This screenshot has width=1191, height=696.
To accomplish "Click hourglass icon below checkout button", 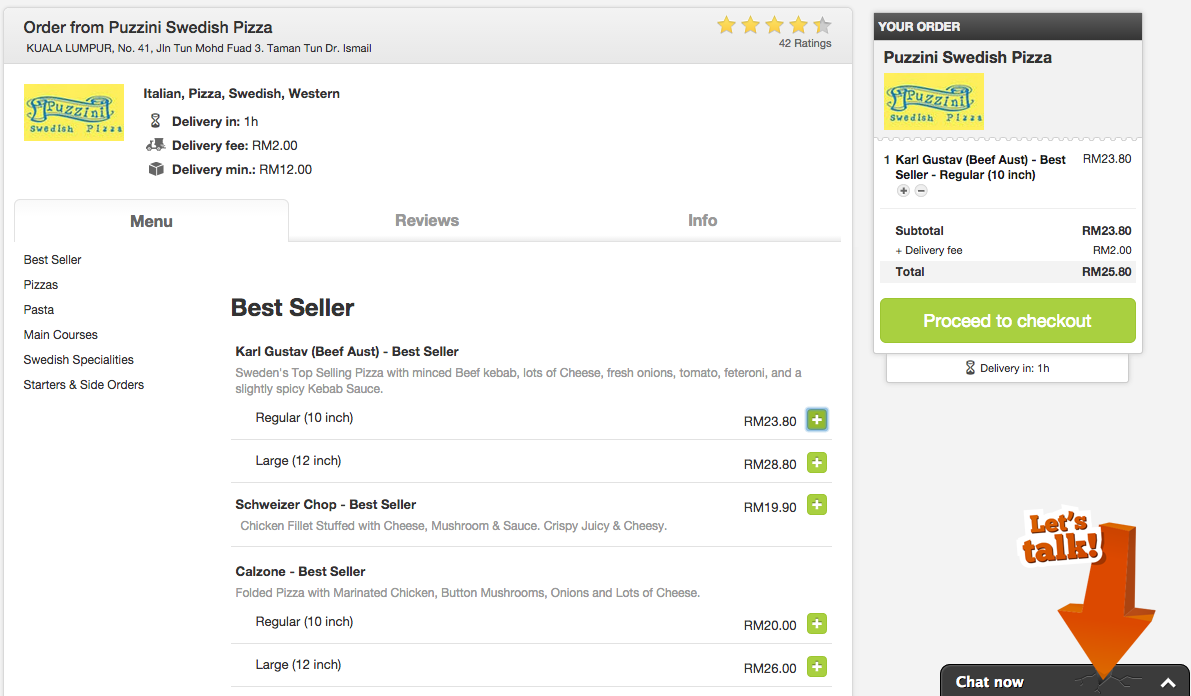I will [x=970, y=368].
